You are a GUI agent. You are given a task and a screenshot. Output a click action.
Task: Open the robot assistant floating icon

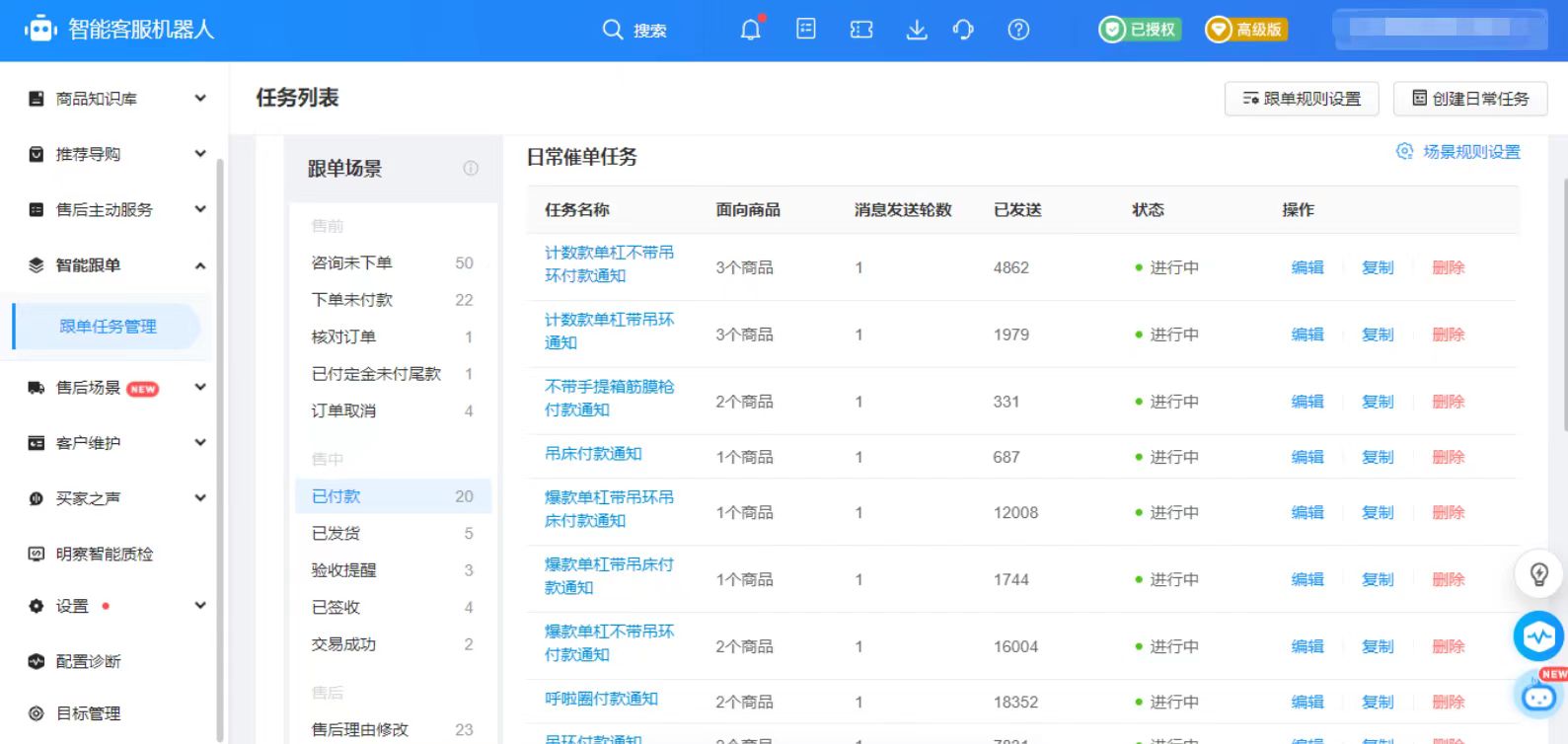coord(1538,696)
